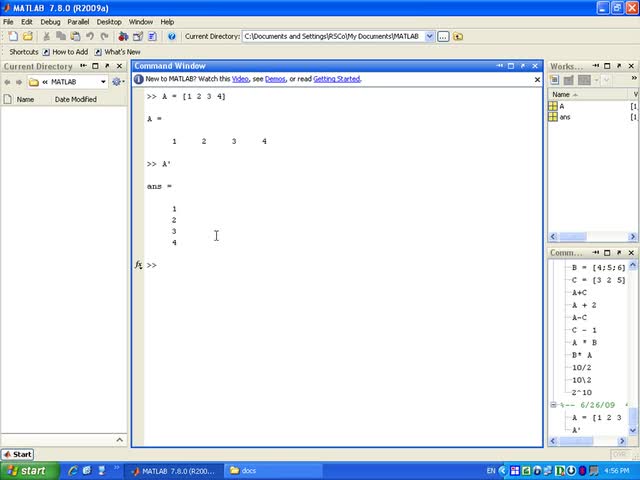The width and height of the screenshot is (640, 480).
Task: Open Simulink from the toolbar icon
Action: 123,36
